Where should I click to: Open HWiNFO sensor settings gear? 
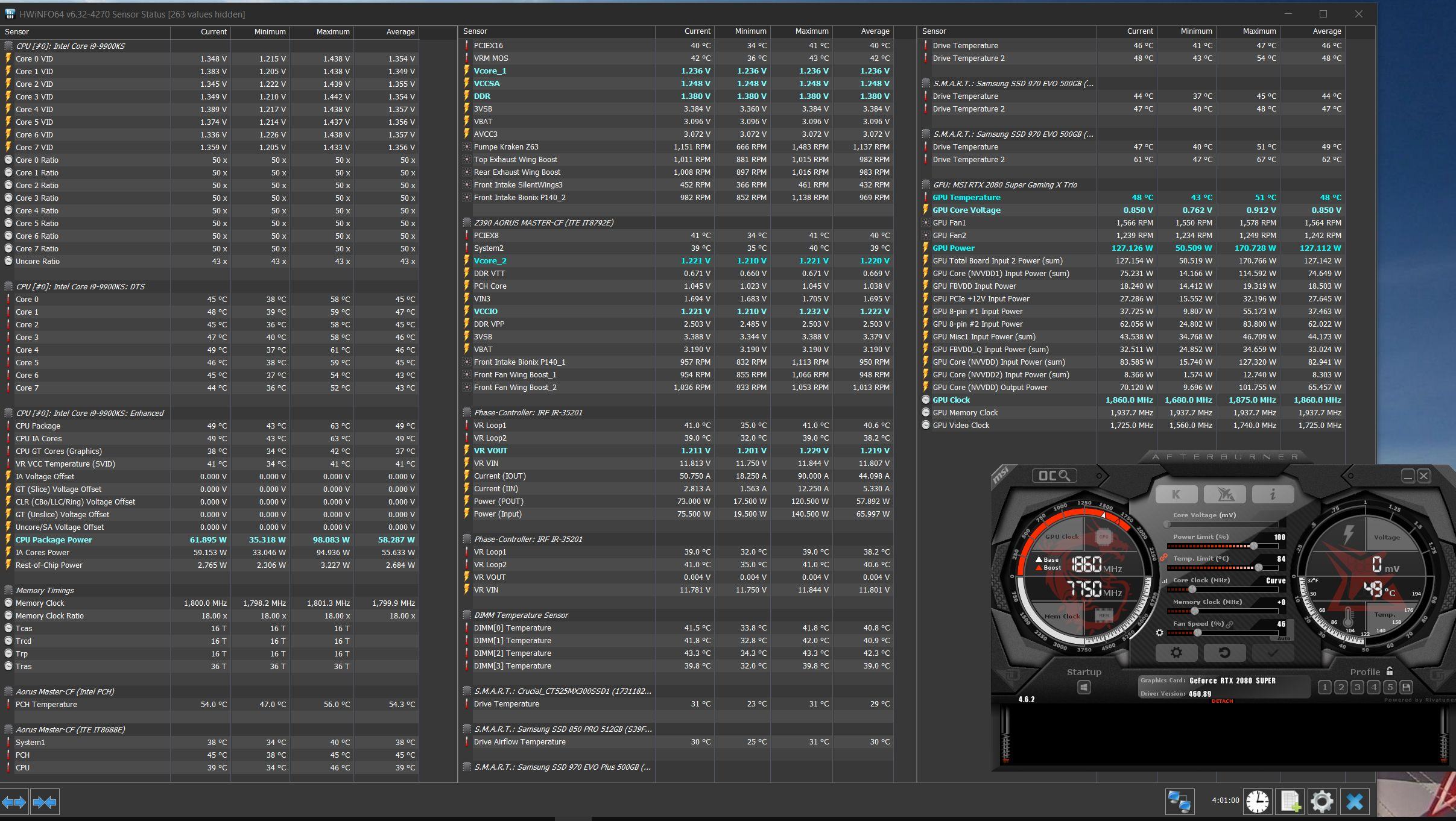[1321, 801]
